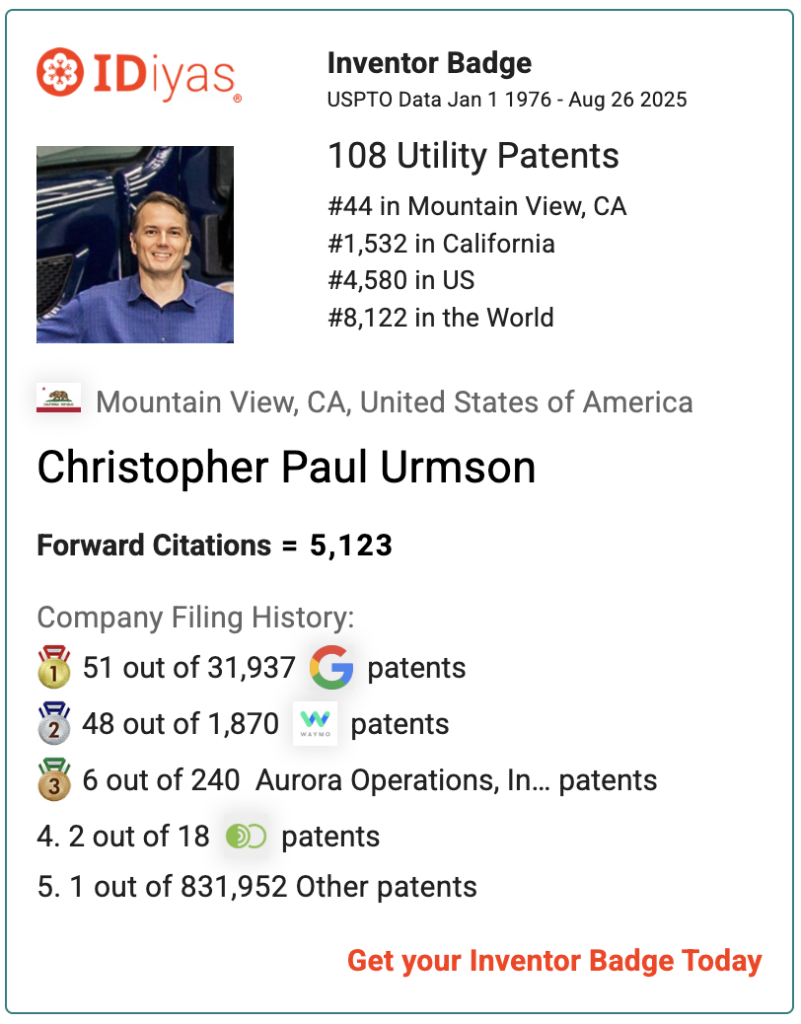Select the Christopher Paul Urmson name

pyautogui.click(x=286, y=468)
